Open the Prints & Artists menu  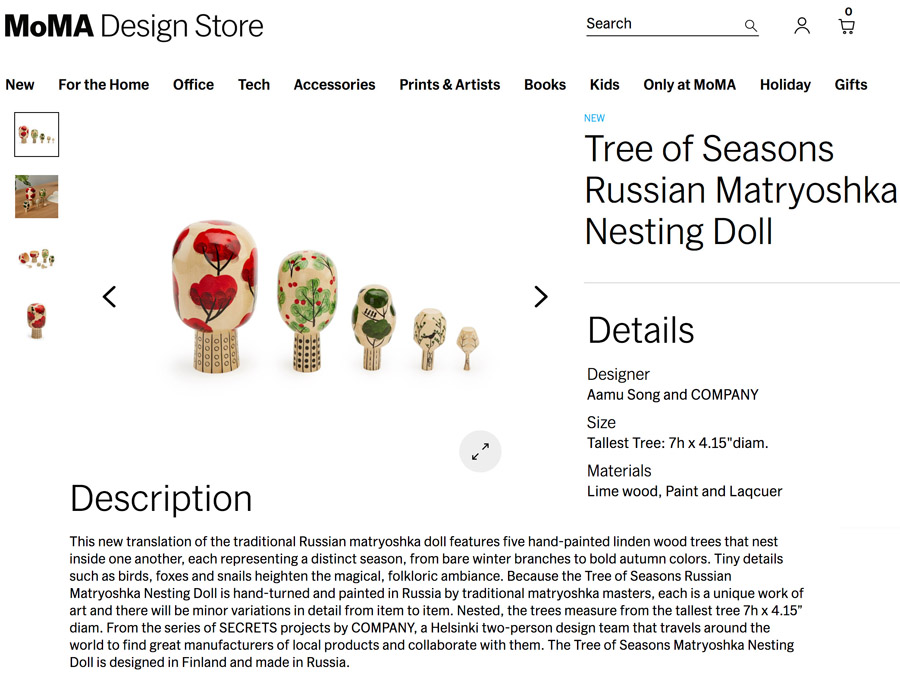coord(449,84)
